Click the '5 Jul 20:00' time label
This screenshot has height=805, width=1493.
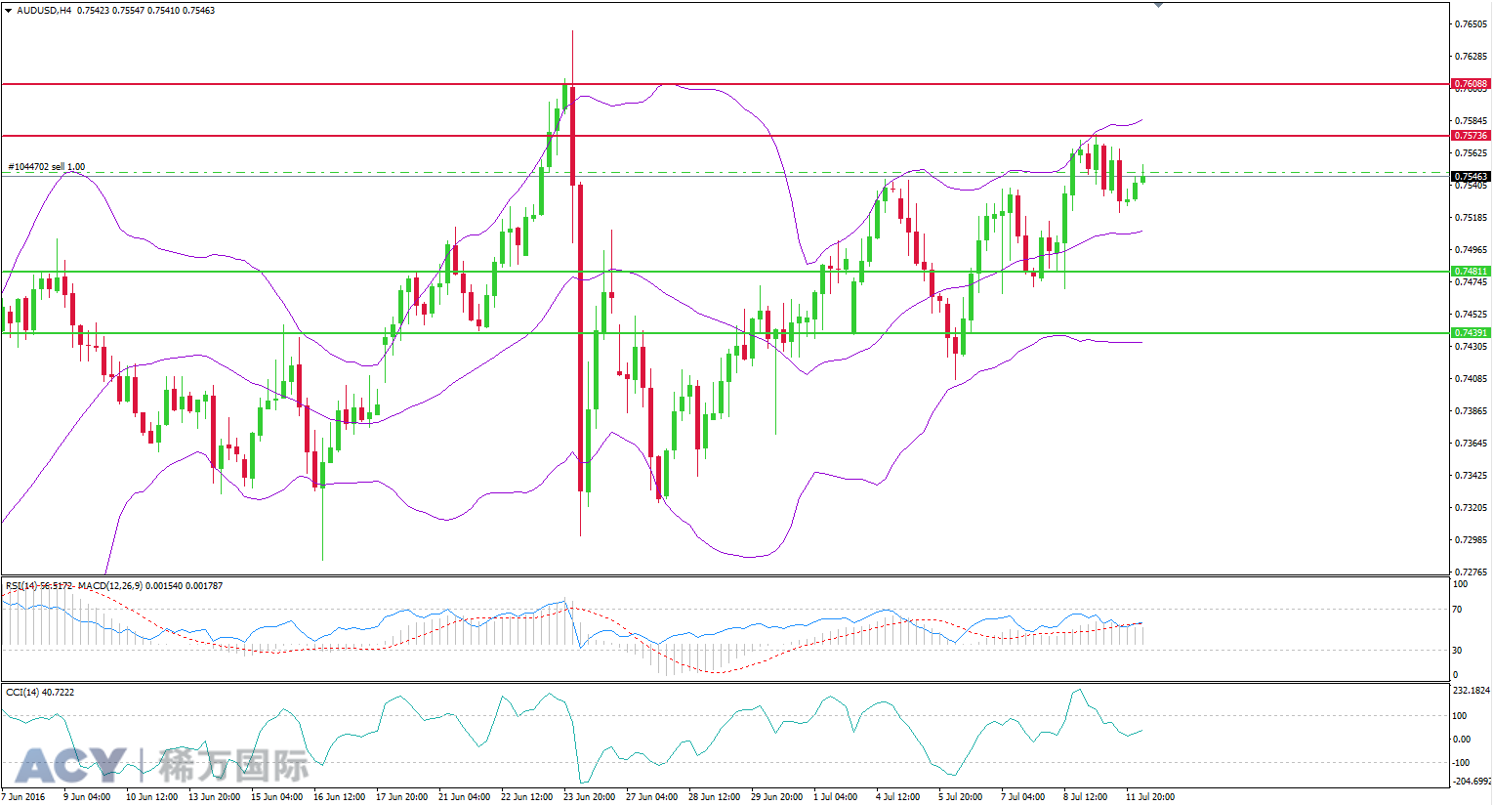(x=961, y=797)
